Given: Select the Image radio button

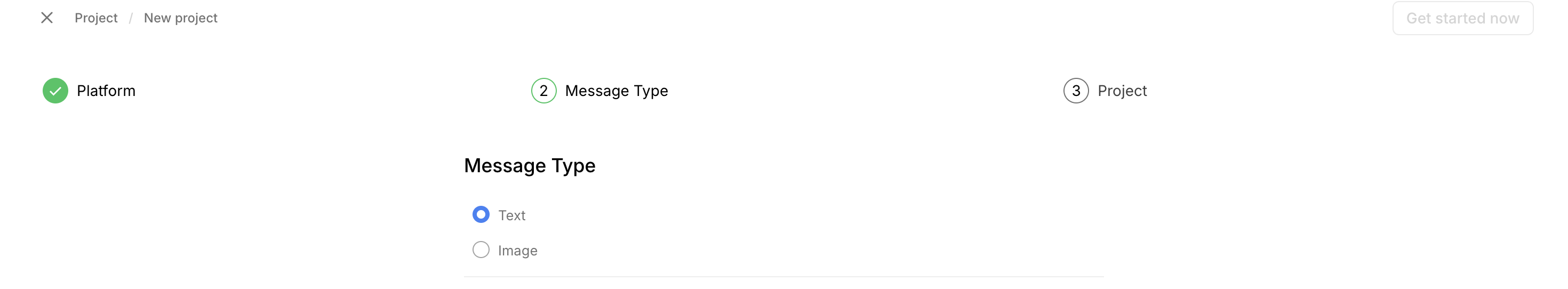Looking at the screenshot, I should point(481,250).
